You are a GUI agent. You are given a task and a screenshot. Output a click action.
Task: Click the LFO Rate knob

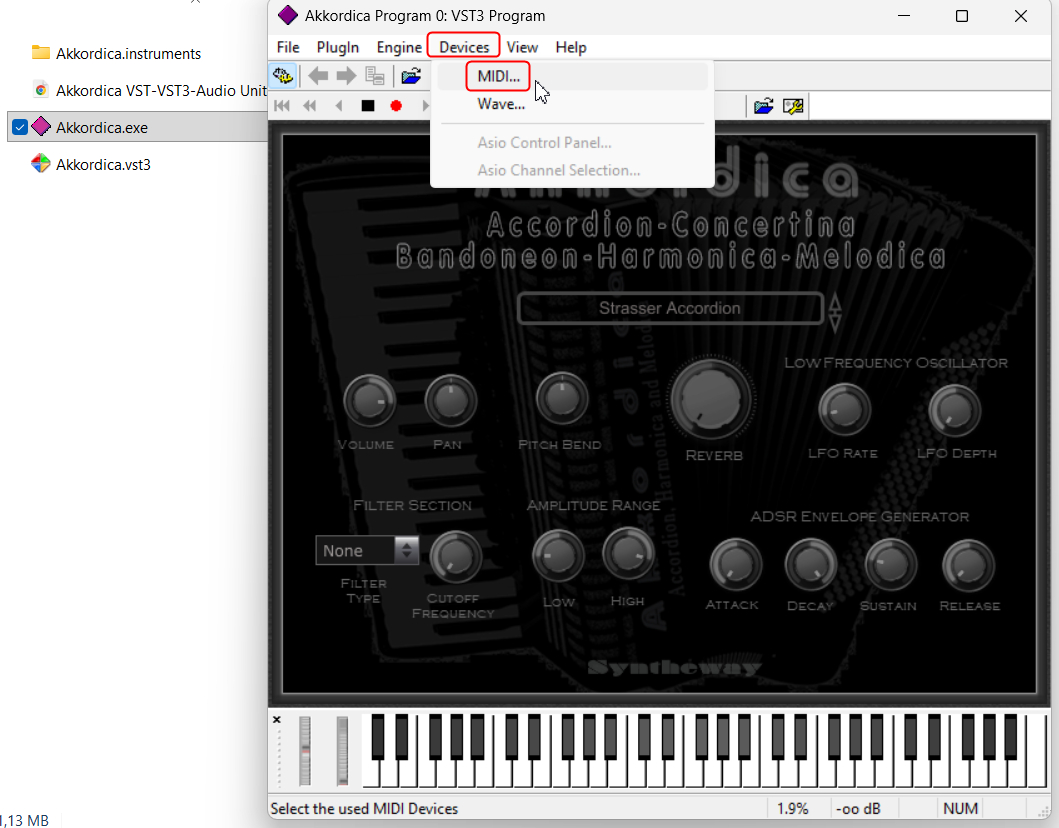[844, 410]
